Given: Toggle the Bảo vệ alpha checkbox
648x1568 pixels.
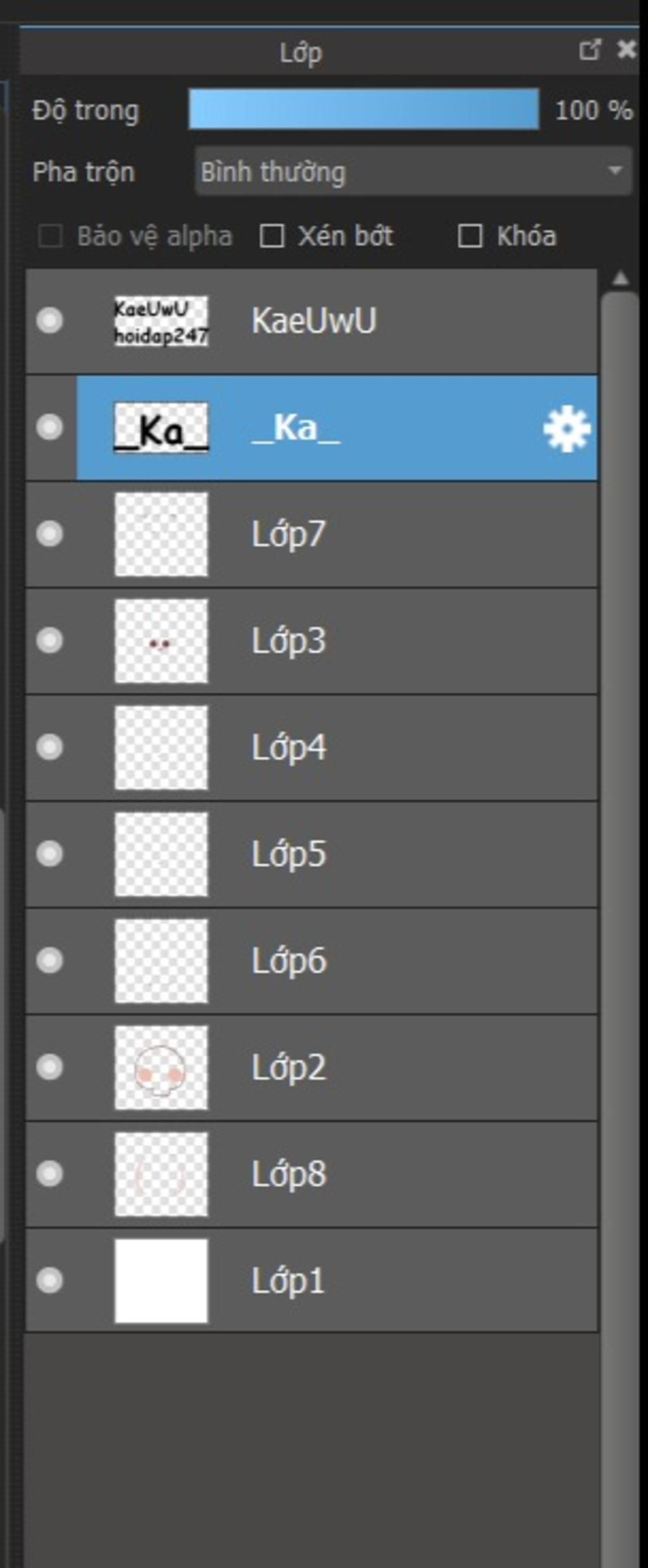Looking at the screenshot, I should pyautogui.click(x=51, y=236).
